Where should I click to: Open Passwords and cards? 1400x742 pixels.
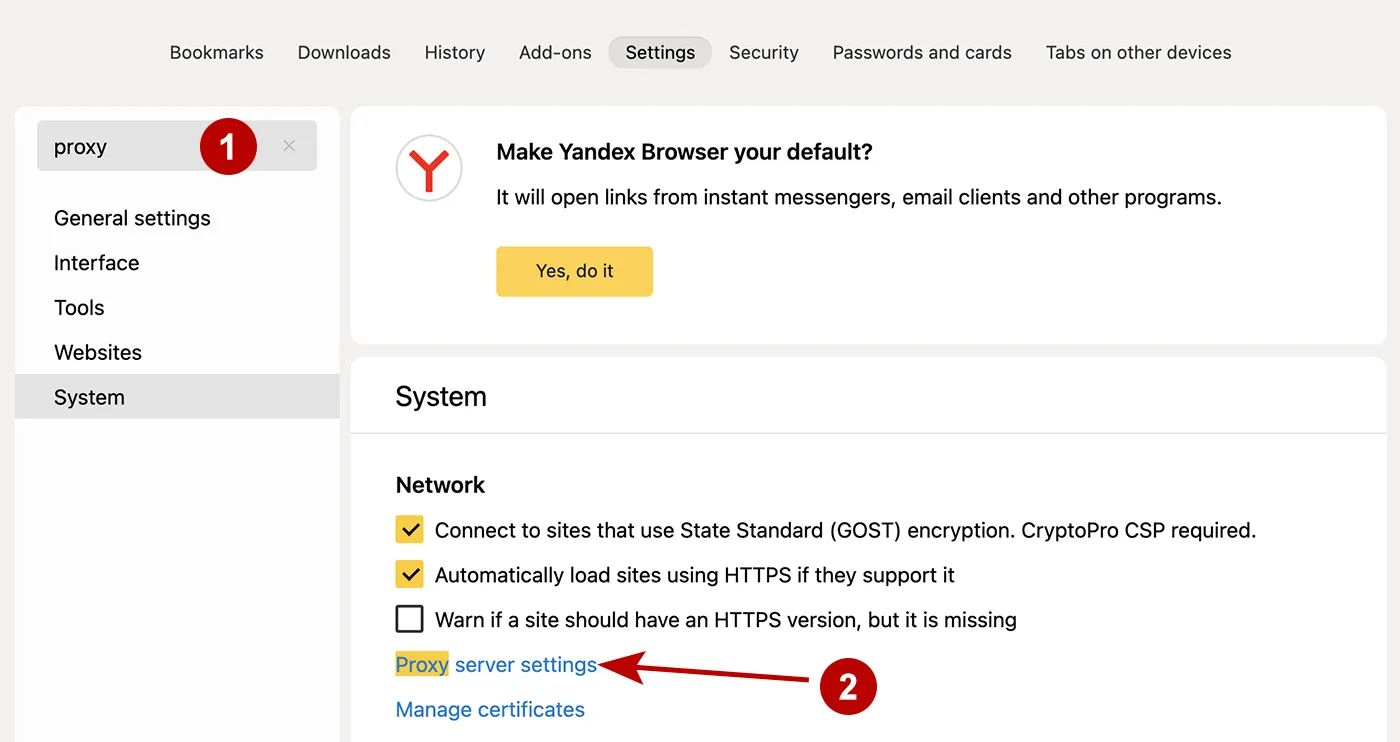pyautogui.click(x=922, y=52)
